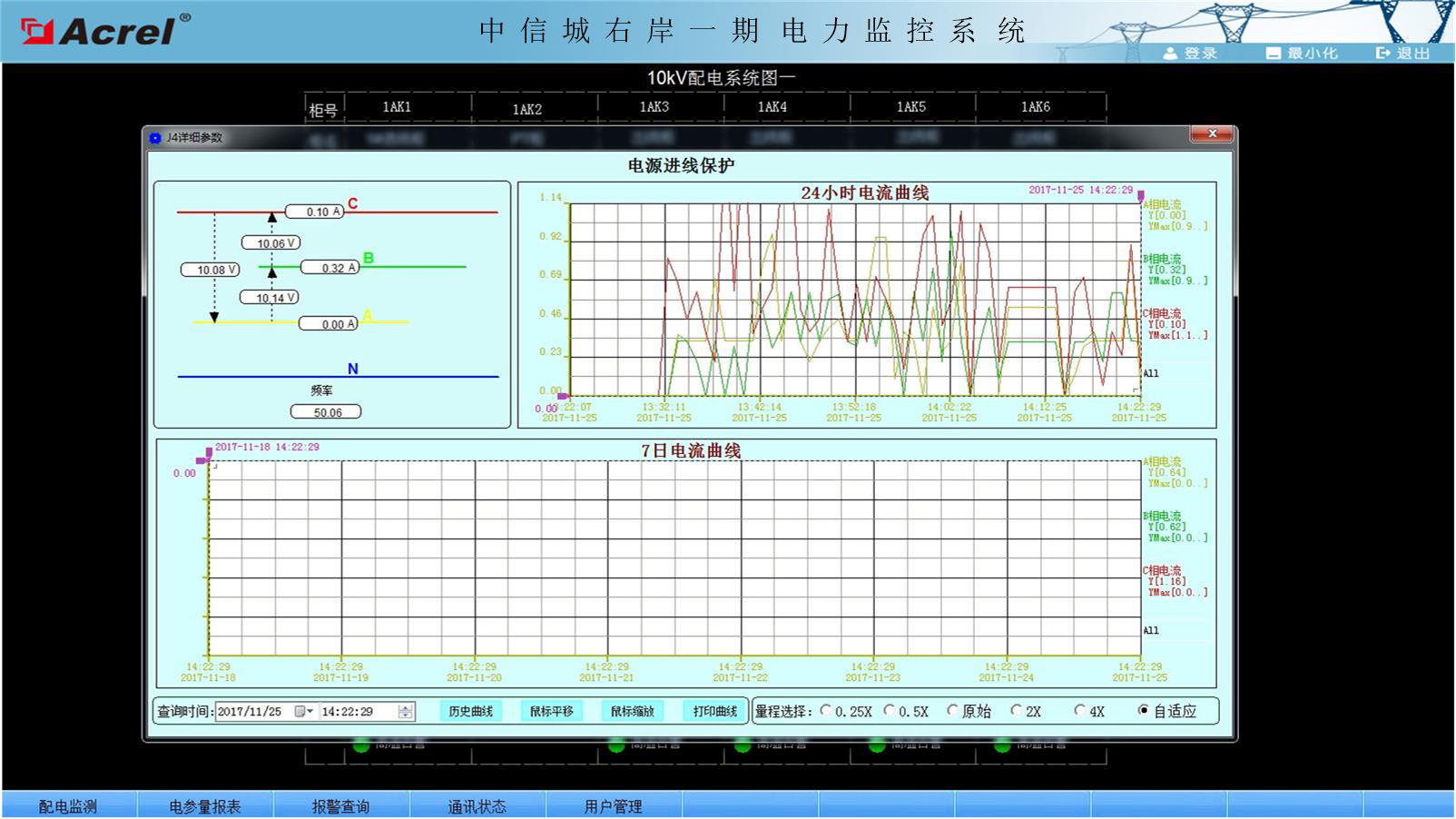
Task: Click the exit (退出) icon
Action: (x=1383, y=54)
